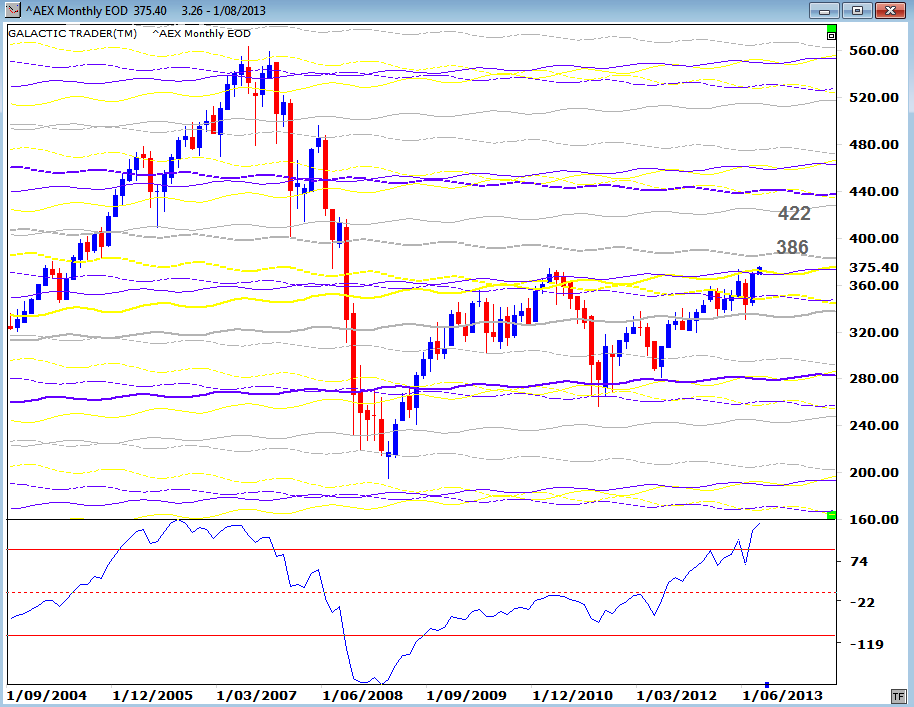This screenshot has height=707, width=914.
Task: Close the AEX Monthly EOD window
Action: (890, 10)
